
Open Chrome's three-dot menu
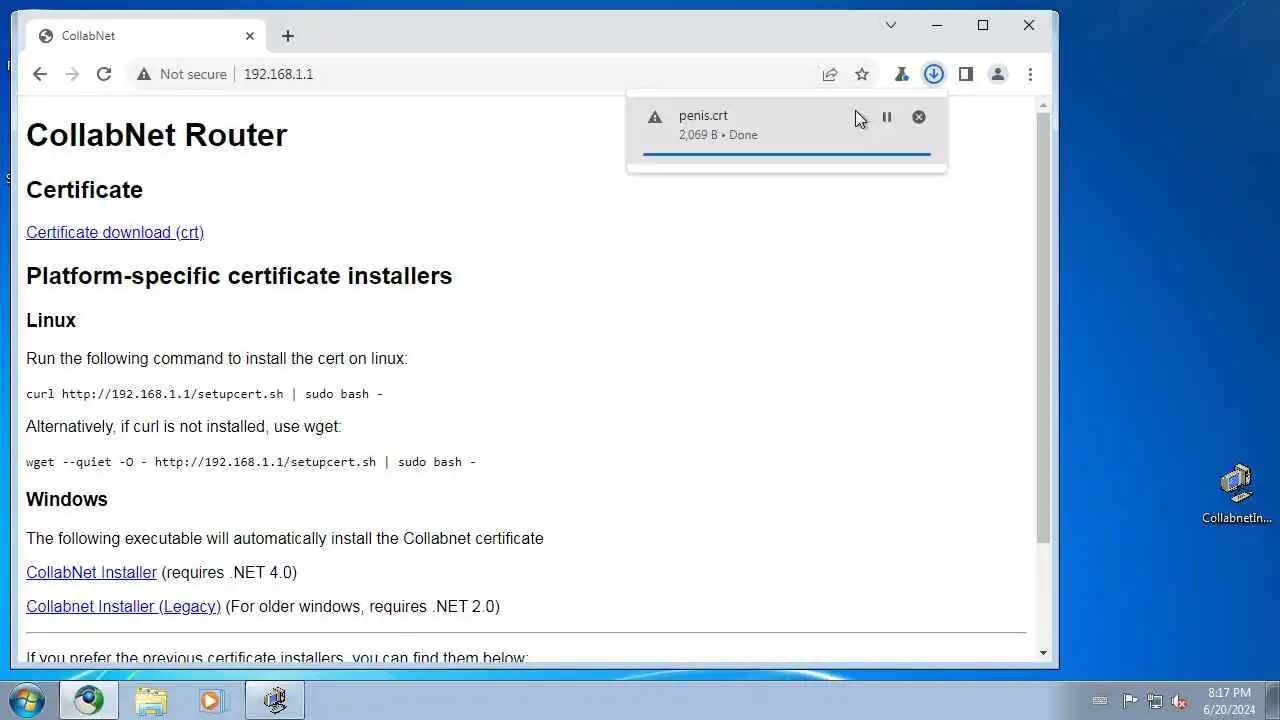[x=1030, y=74]
